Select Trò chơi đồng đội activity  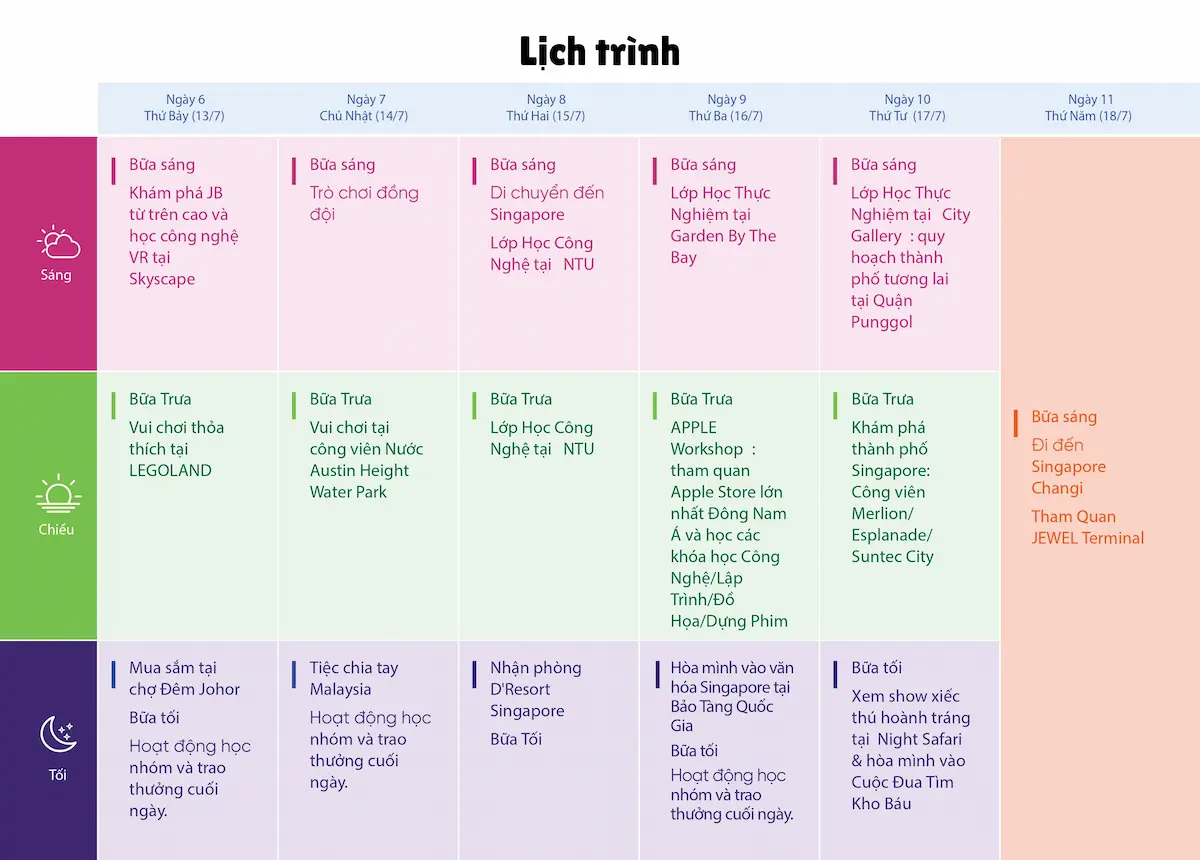[364, 203]
